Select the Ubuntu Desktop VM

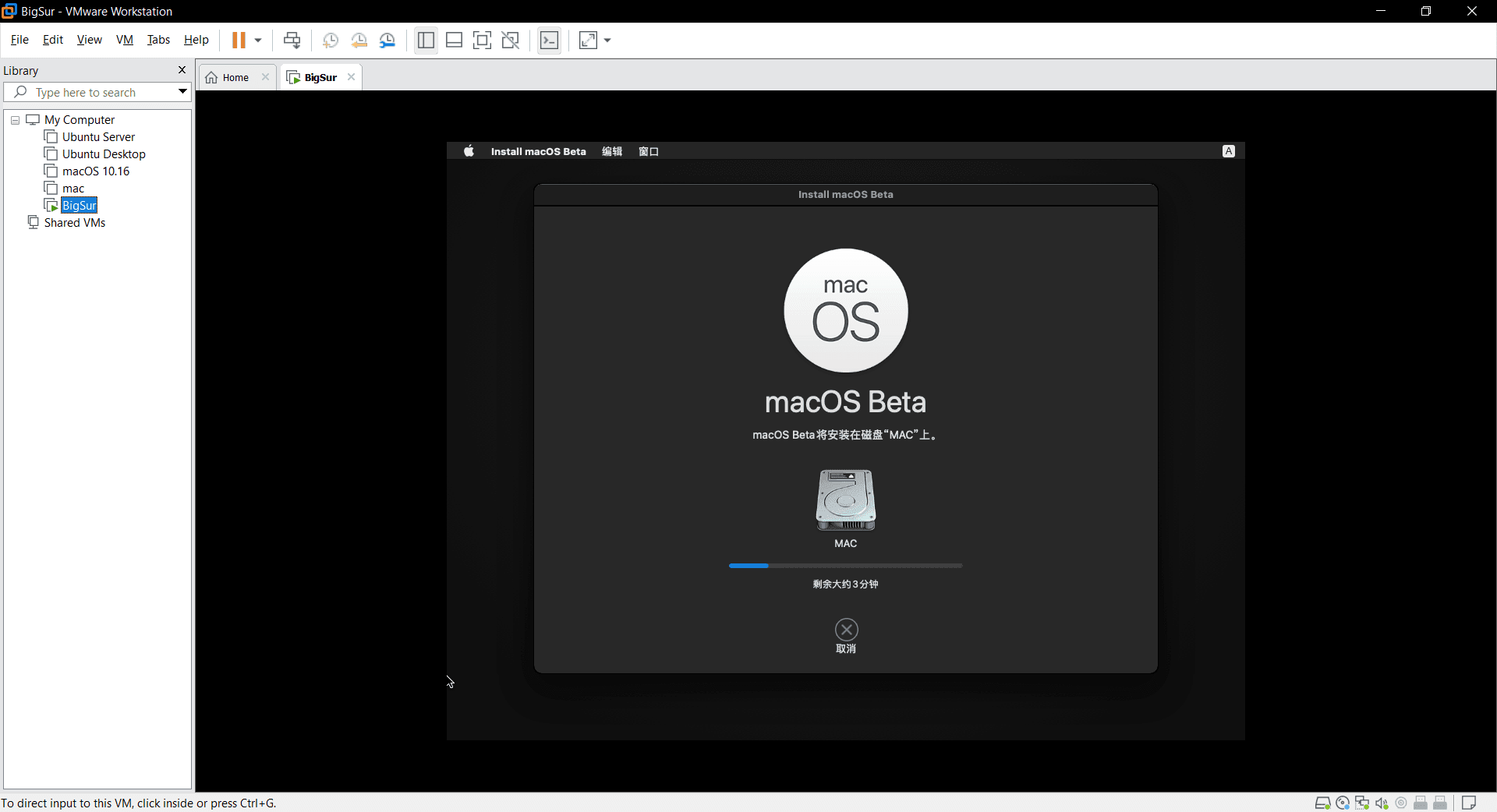(x=104, y=154)
